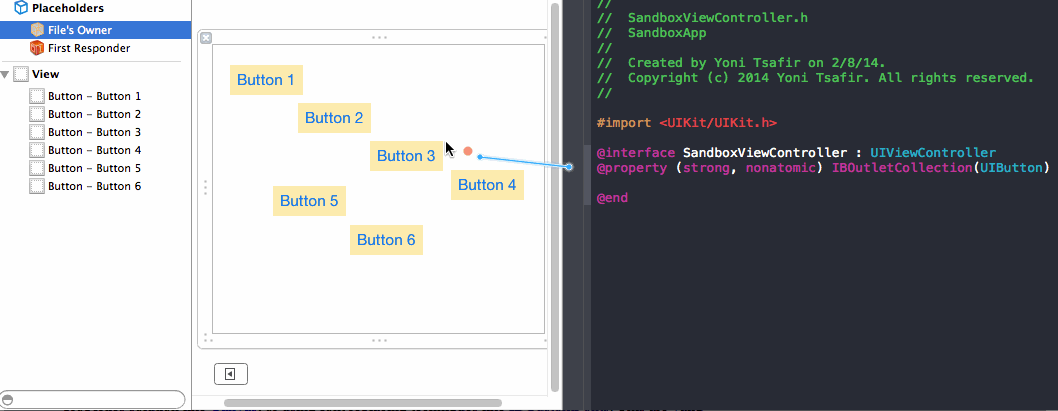Click the canvas vertical scrollbar

555,197
